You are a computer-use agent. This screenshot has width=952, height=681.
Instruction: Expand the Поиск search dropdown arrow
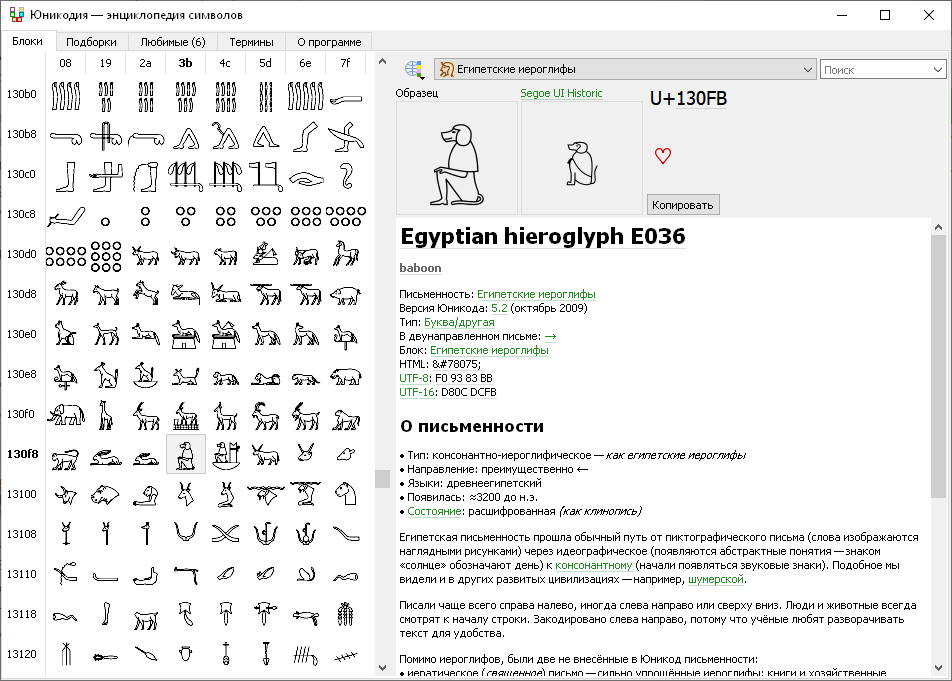point(938,70)
